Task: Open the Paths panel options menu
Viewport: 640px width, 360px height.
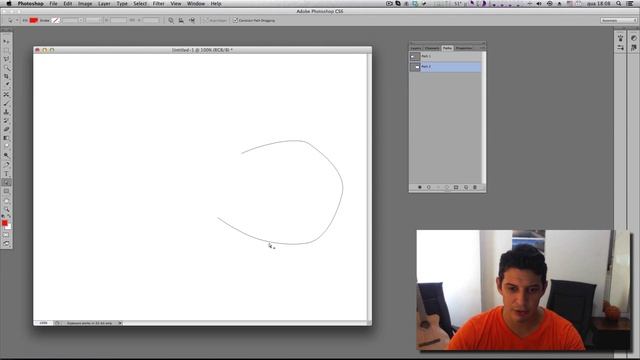Action: coord(482,48)
